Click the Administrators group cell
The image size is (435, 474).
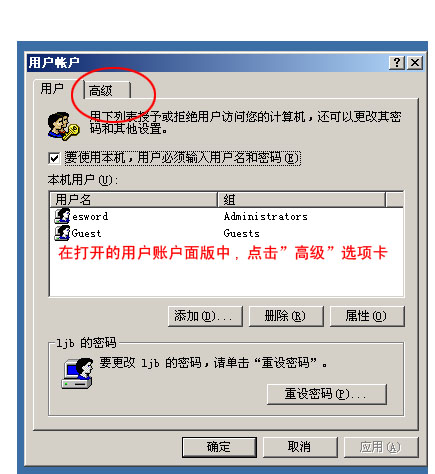click(x=266, y=216)
